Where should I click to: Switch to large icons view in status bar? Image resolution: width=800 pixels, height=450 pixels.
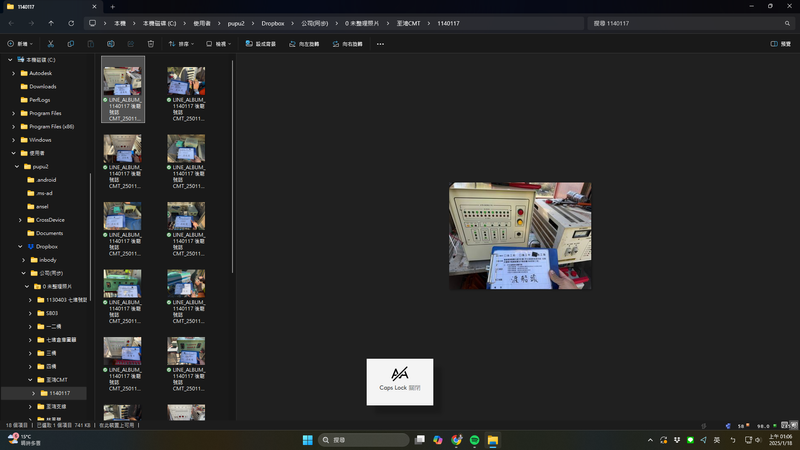(793, 425)
